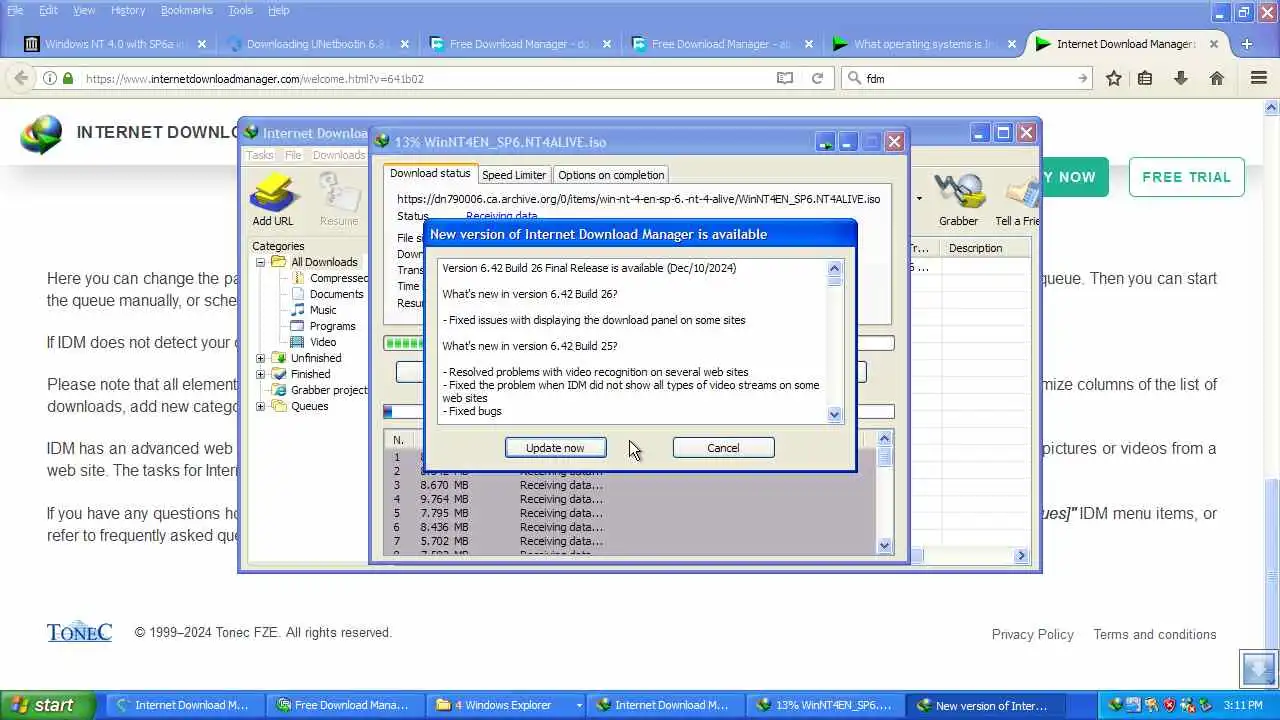Click the 13% WinNT4EN_SP6 taskbar item
Viewport: 1280px width, 720px height.
click(825, 705)
